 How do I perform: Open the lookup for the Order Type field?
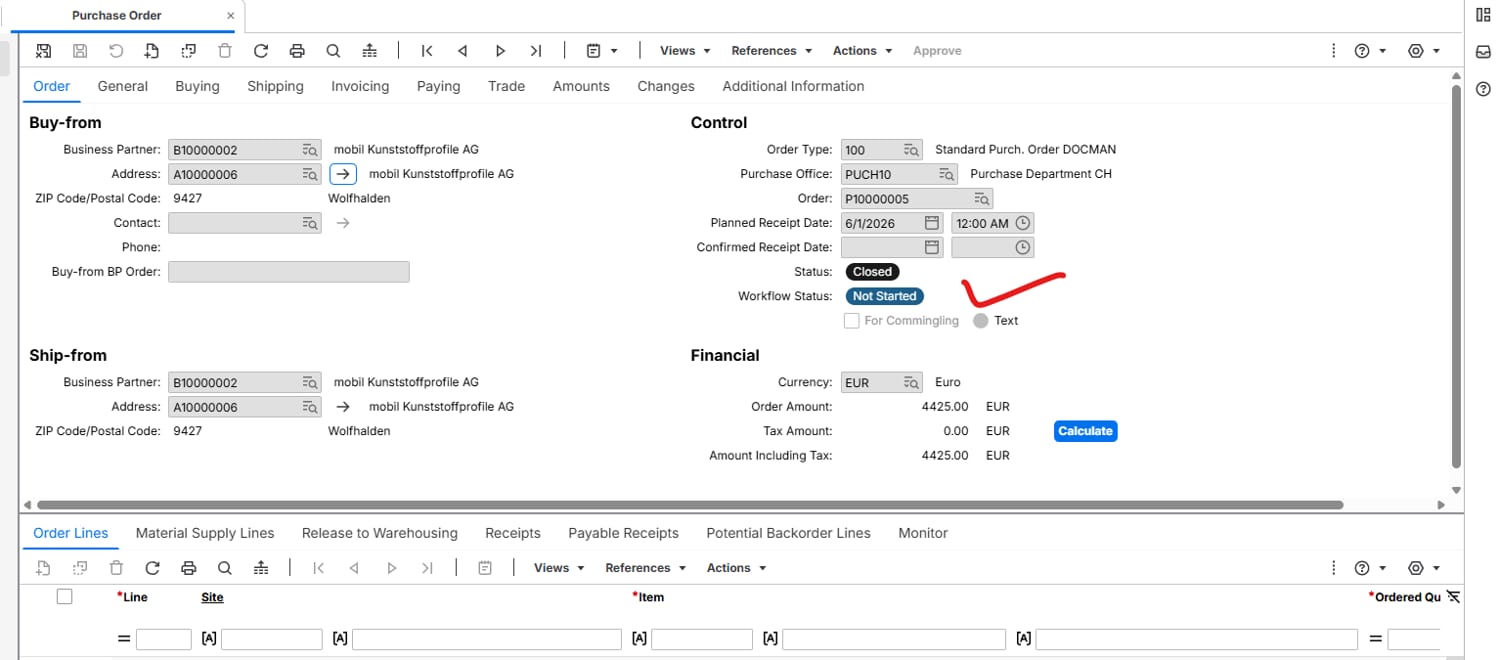tap(911, 150)
